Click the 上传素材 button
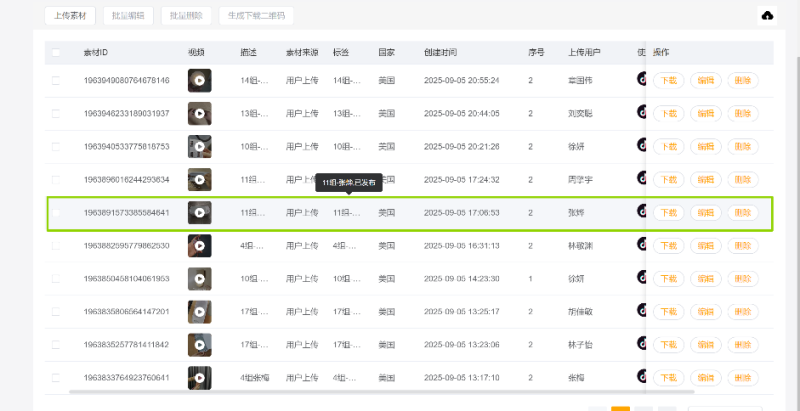800x411 pixels. click(69, 16)
